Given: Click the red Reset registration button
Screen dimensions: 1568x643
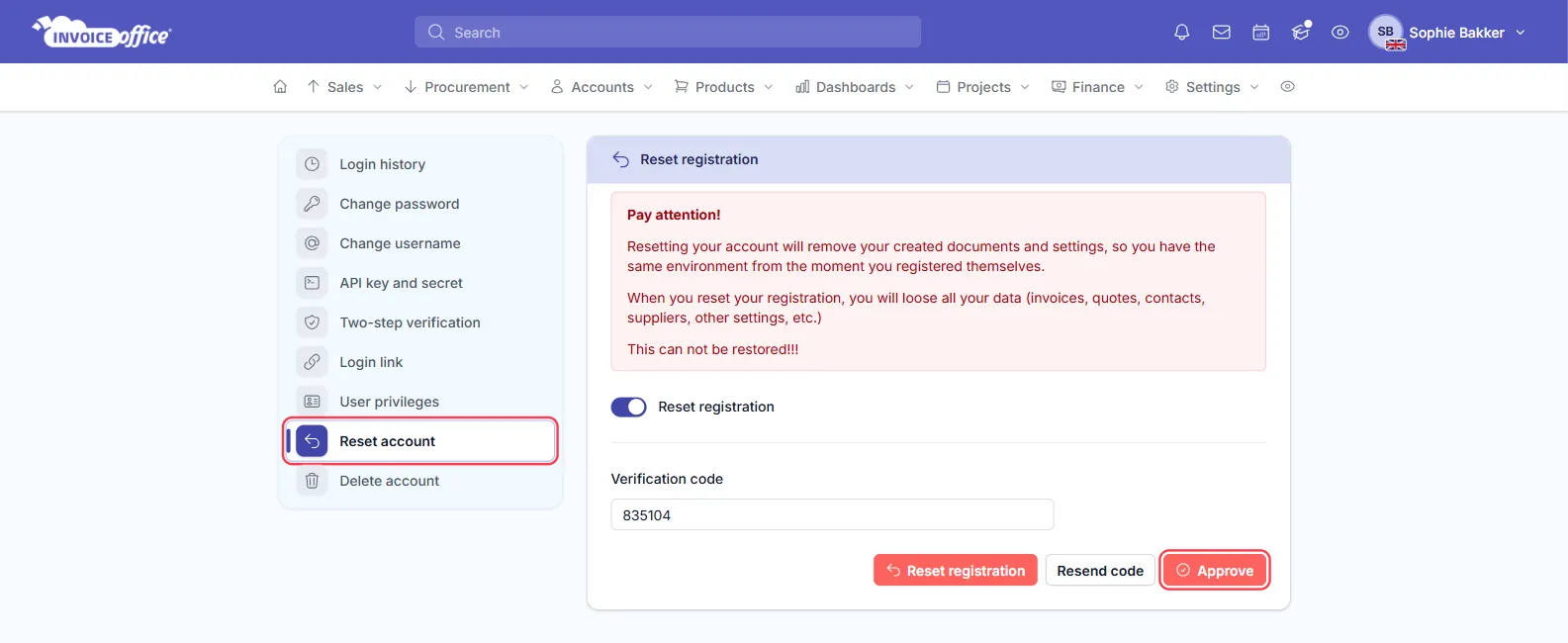Looking at the screenshot, I should 956,570.
